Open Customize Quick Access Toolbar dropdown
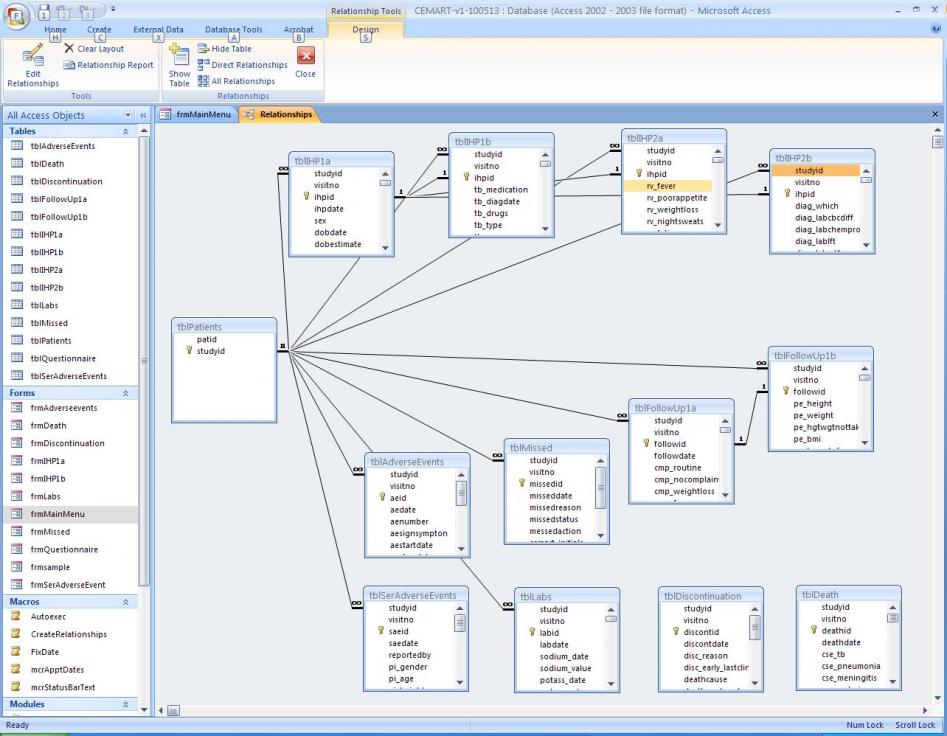The width and height of the screenshot is (947, 736). pyautogui.click(x=113, y=9)
